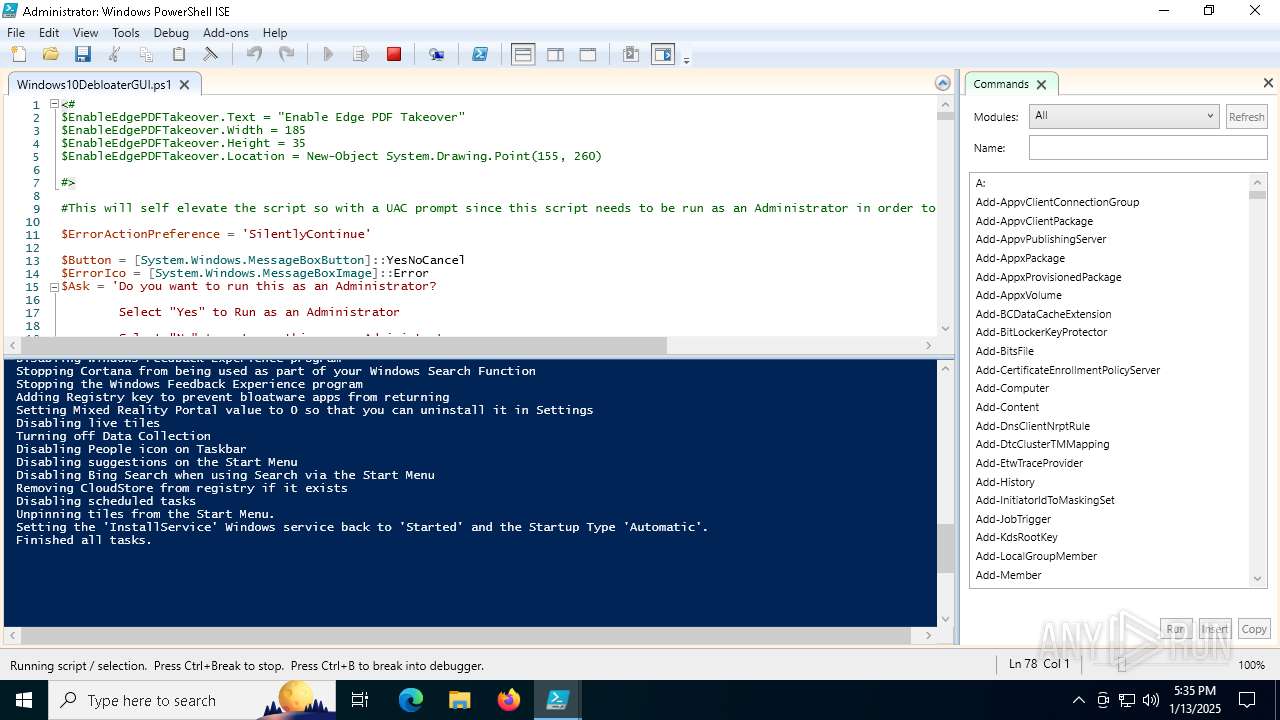This screenshot has width=1280, height=720.
Task: Select Add-AppxPackage in the commands list
Action: click(1020, 258)
